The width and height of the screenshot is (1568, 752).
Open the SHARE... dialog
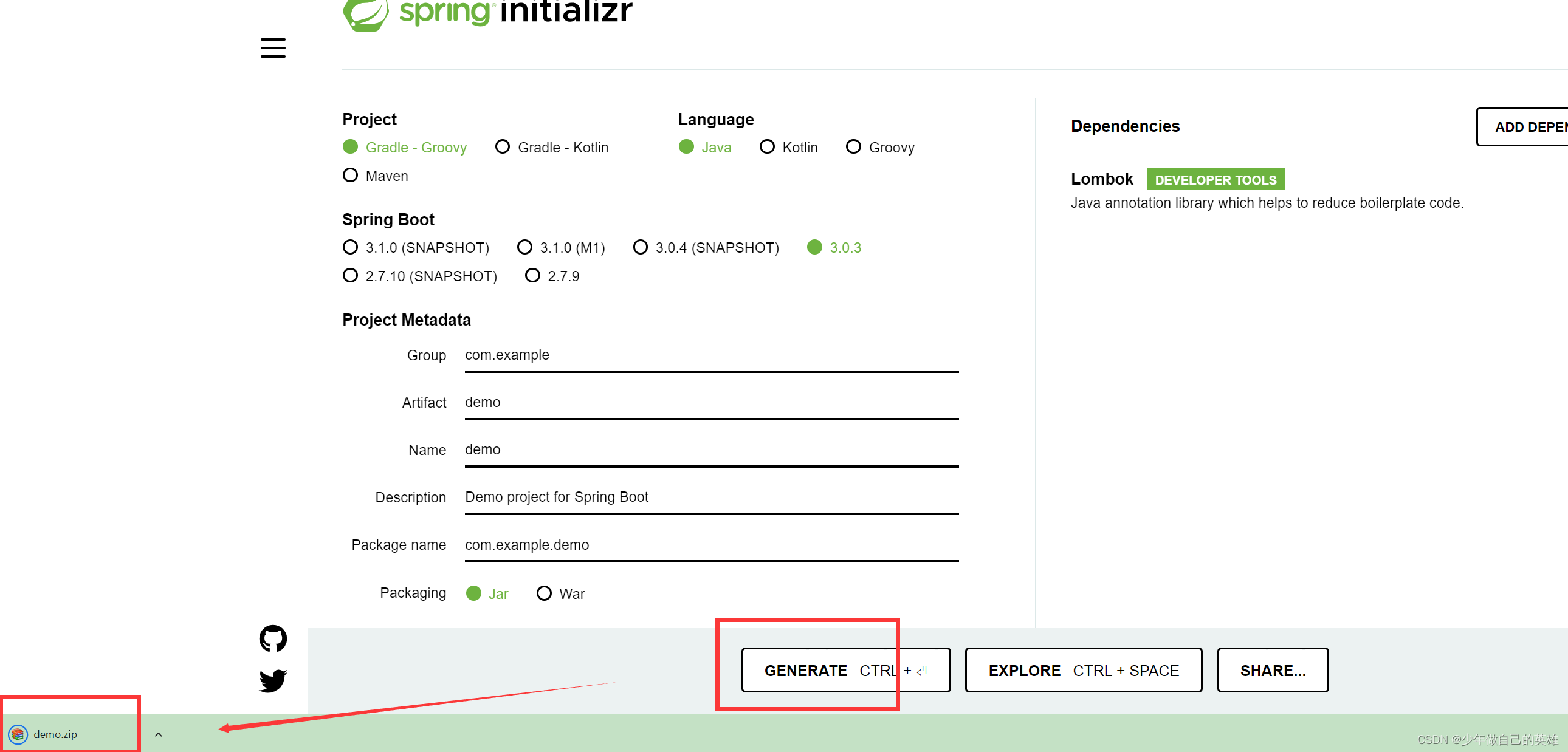[1272, 670]
